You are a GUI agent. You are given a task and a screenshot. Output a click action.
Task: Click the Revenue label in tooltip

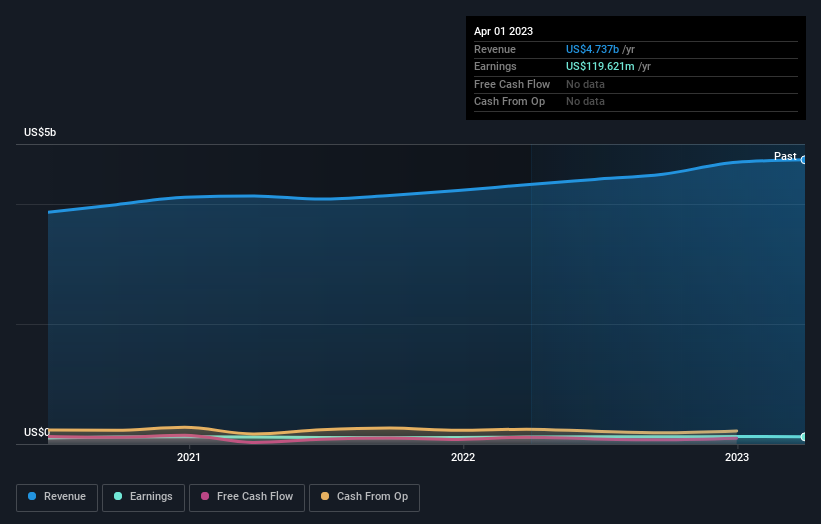coord(495,49)
